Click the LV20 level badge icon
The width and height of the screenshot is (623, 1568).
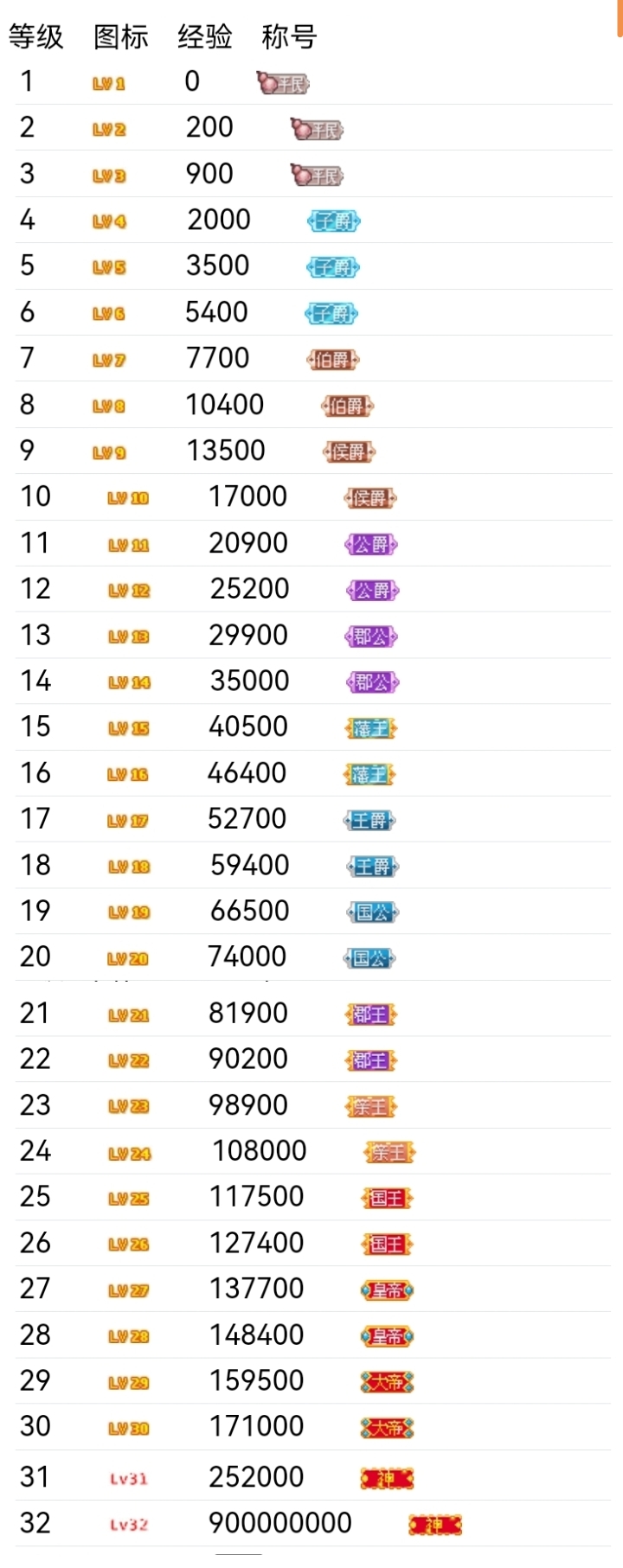[128, 959]
